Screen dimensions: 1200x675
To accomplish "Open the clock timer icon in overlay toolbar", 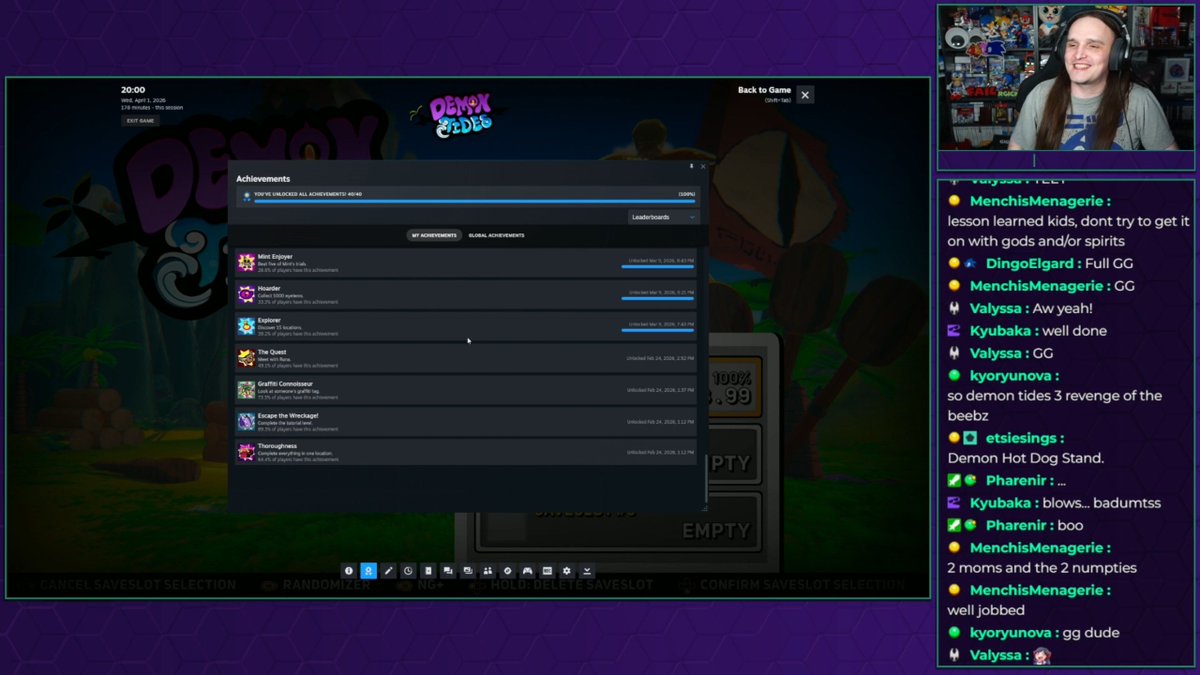I will 408,571.
